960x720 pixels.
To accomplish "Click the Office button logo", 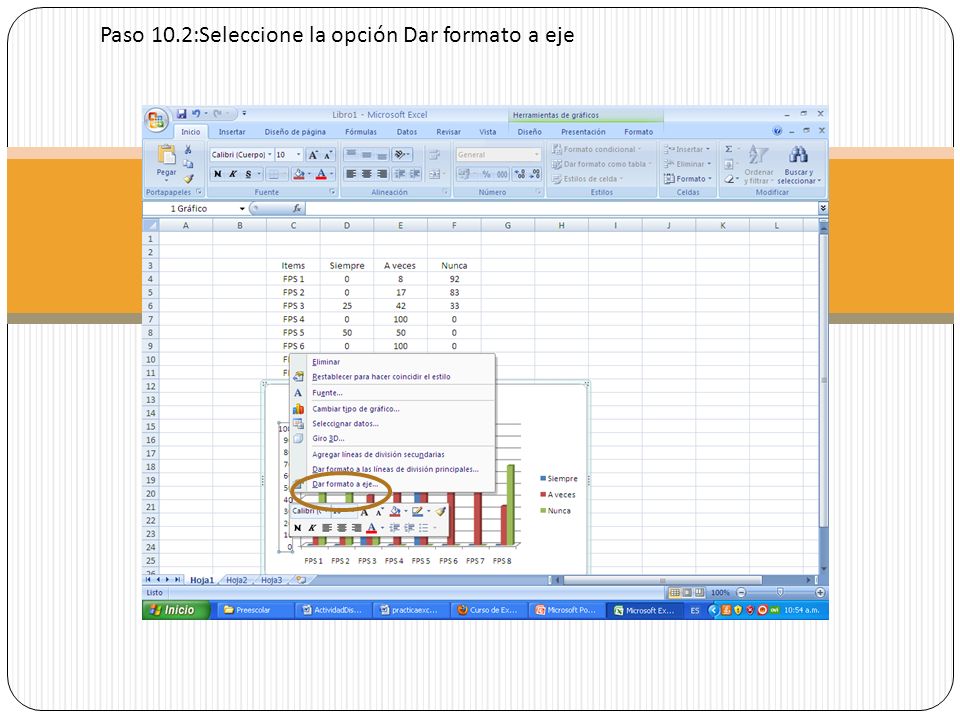I will point(156,119).
